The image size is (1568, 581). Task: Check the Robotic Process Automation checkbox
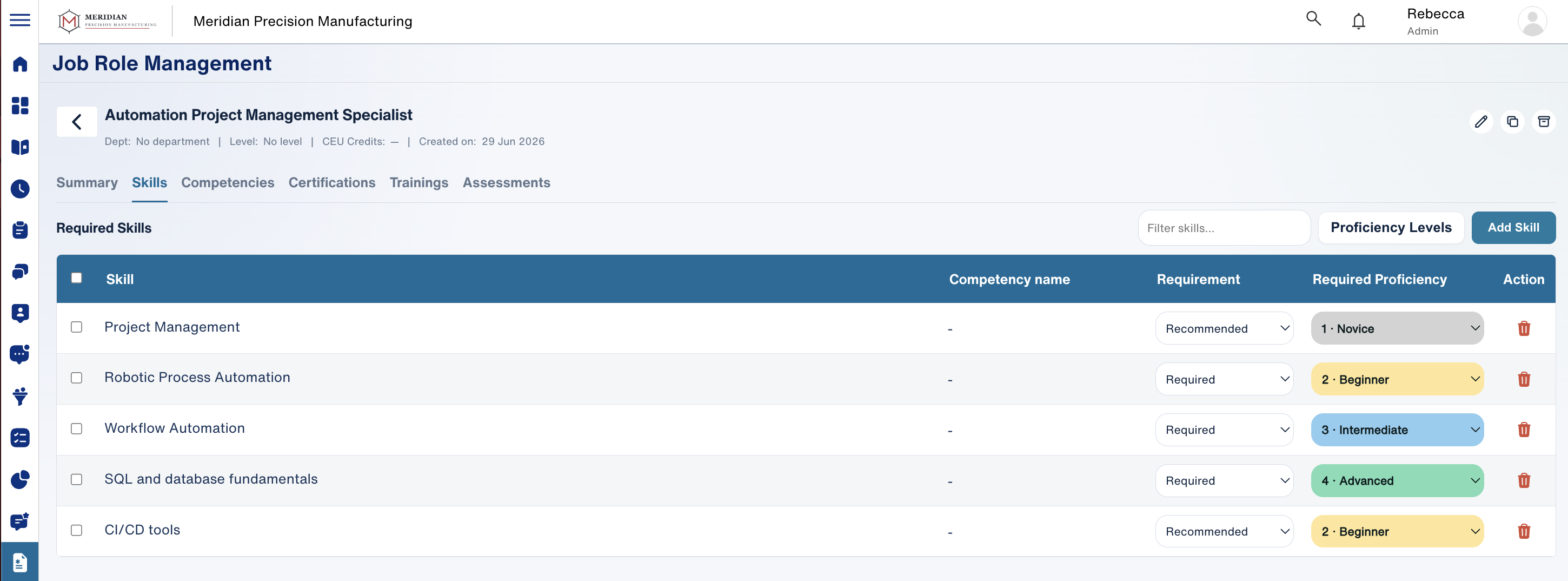click(76, 378)
